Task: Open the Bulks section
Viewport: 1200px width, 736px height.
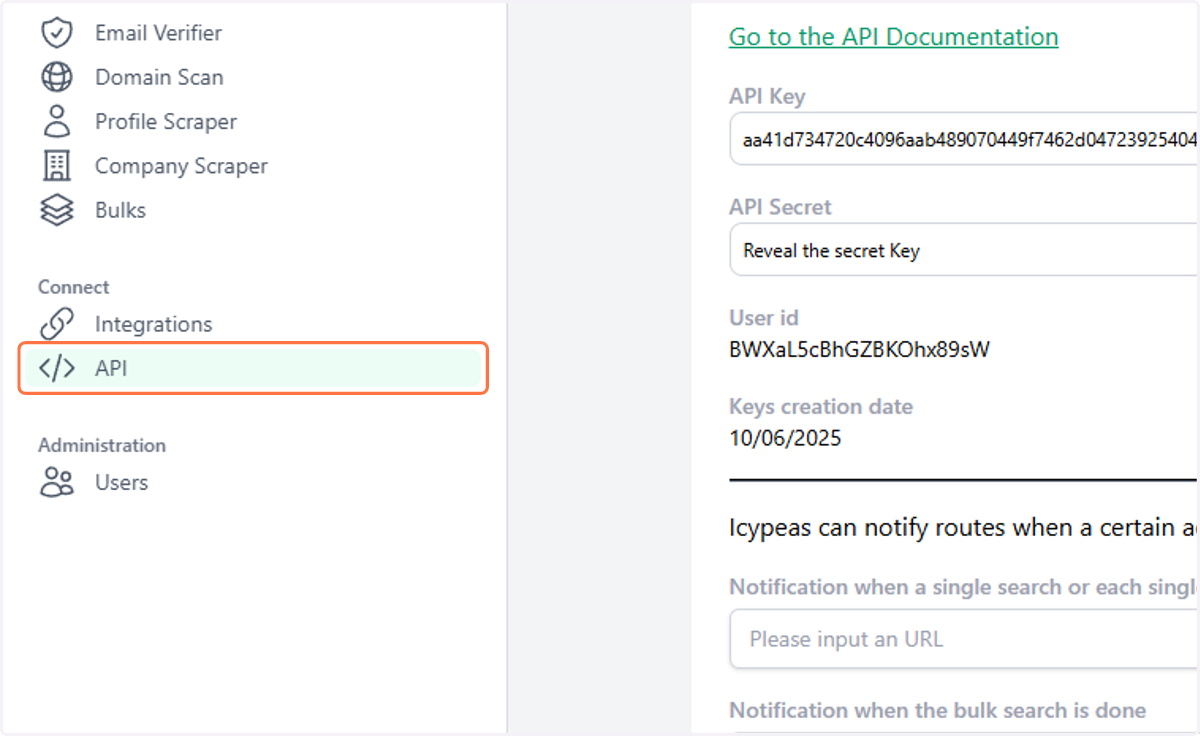Action: 120,210
